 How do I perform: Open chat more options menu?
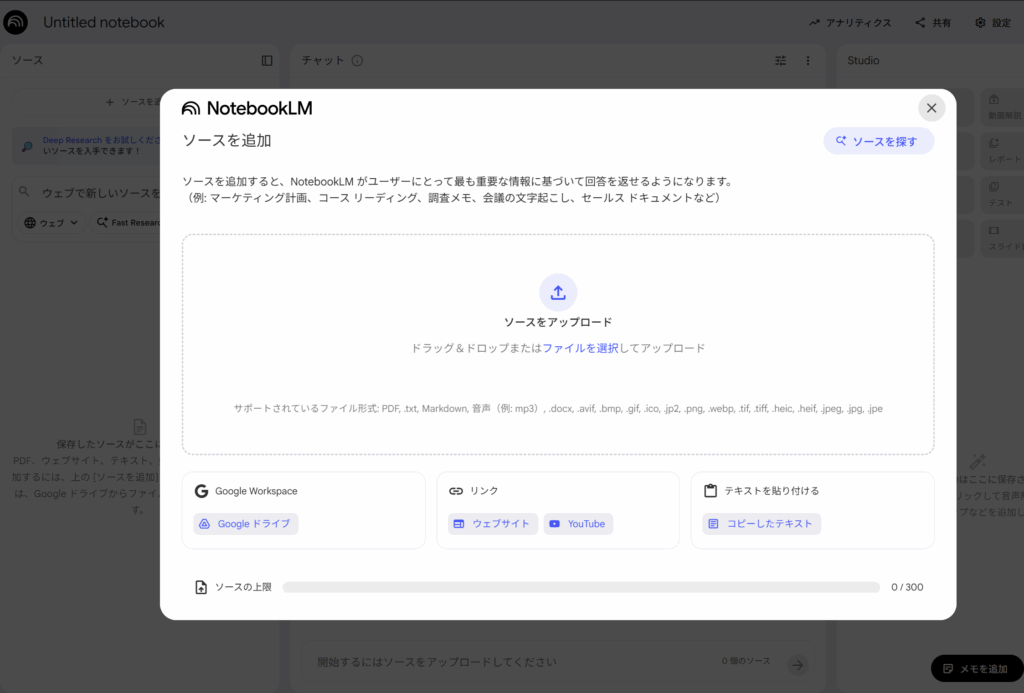tap(808, 60)
